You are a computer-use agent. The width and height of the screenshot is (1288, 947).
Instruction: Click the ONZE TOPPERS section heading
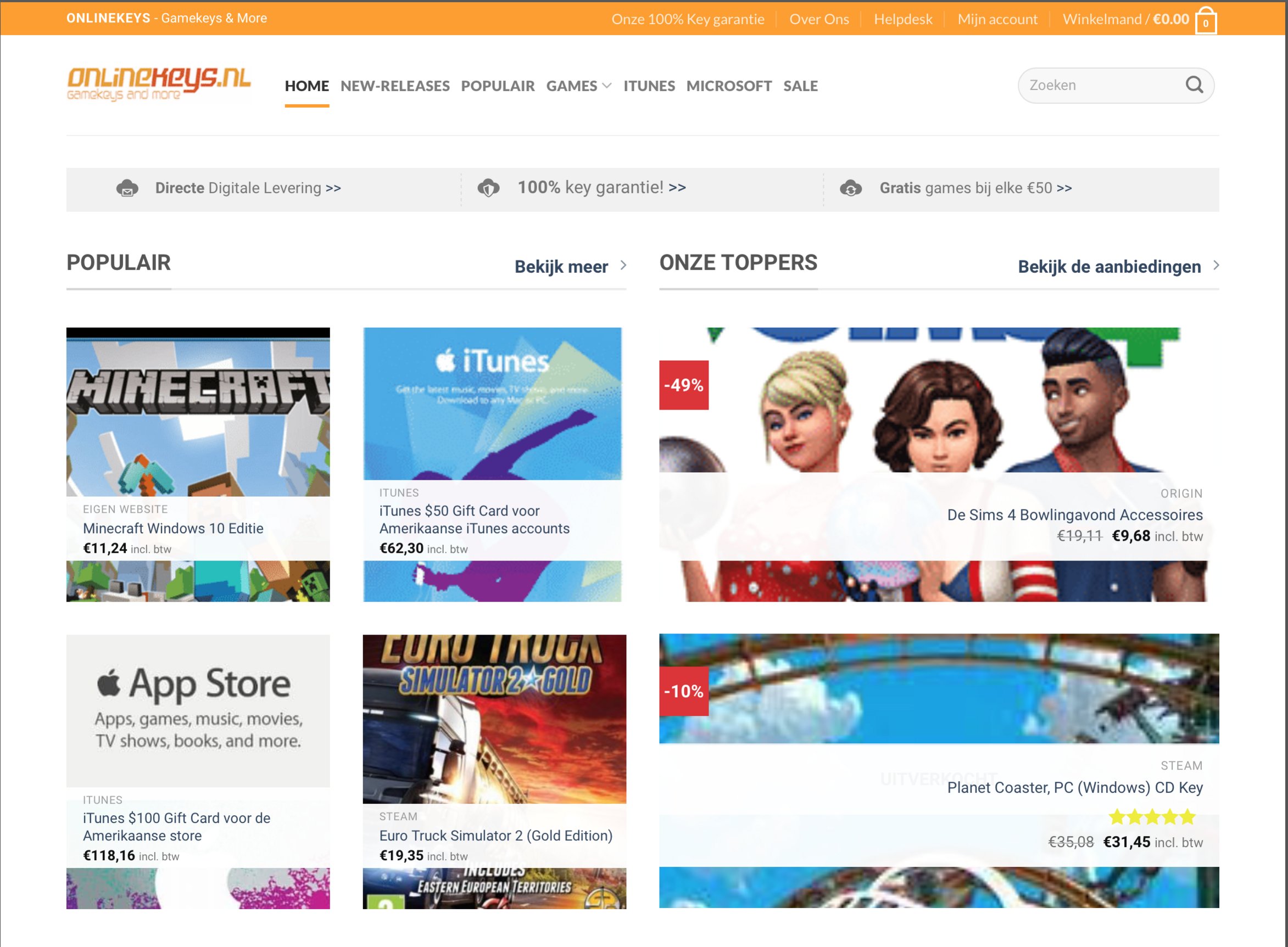click(x=738, y=262)
